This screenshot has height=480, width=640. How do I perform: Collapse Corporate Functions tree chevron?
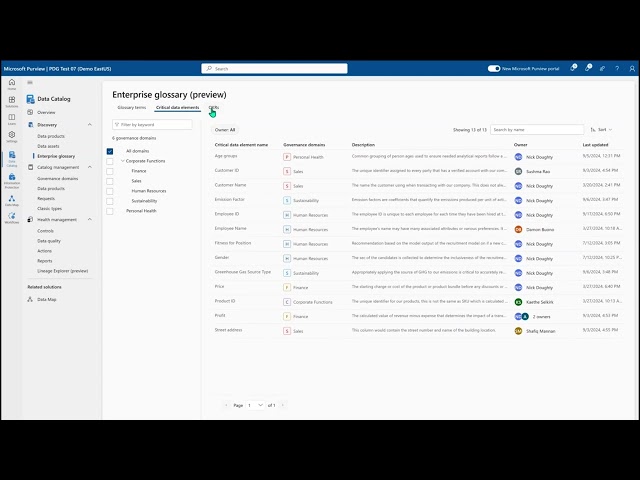(122, 161)
